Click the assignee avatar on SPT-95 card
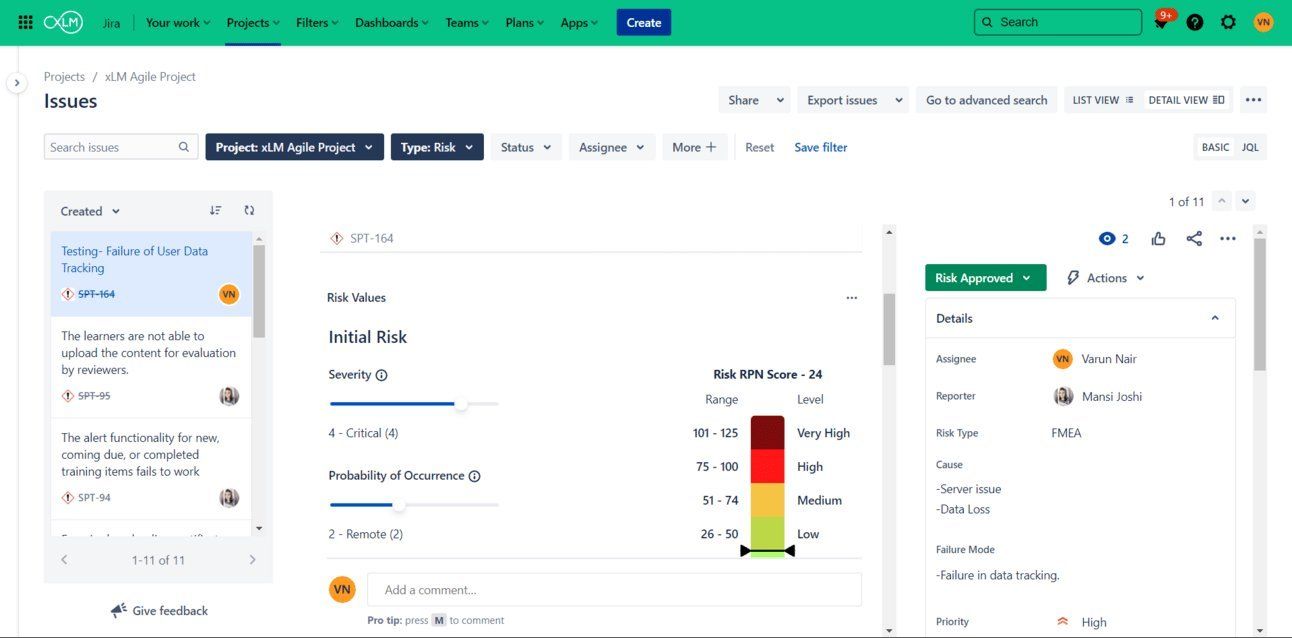1292x638 pixels. (x=229, y=396)
